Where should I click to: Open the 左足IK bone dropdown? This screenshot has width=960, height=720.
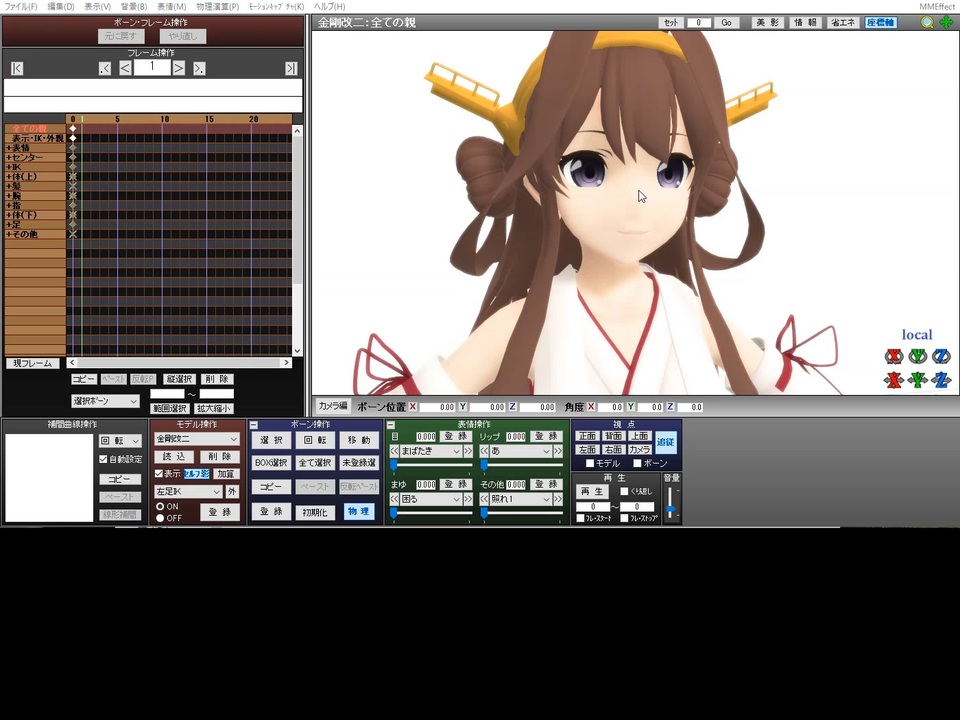click(188, 492)
